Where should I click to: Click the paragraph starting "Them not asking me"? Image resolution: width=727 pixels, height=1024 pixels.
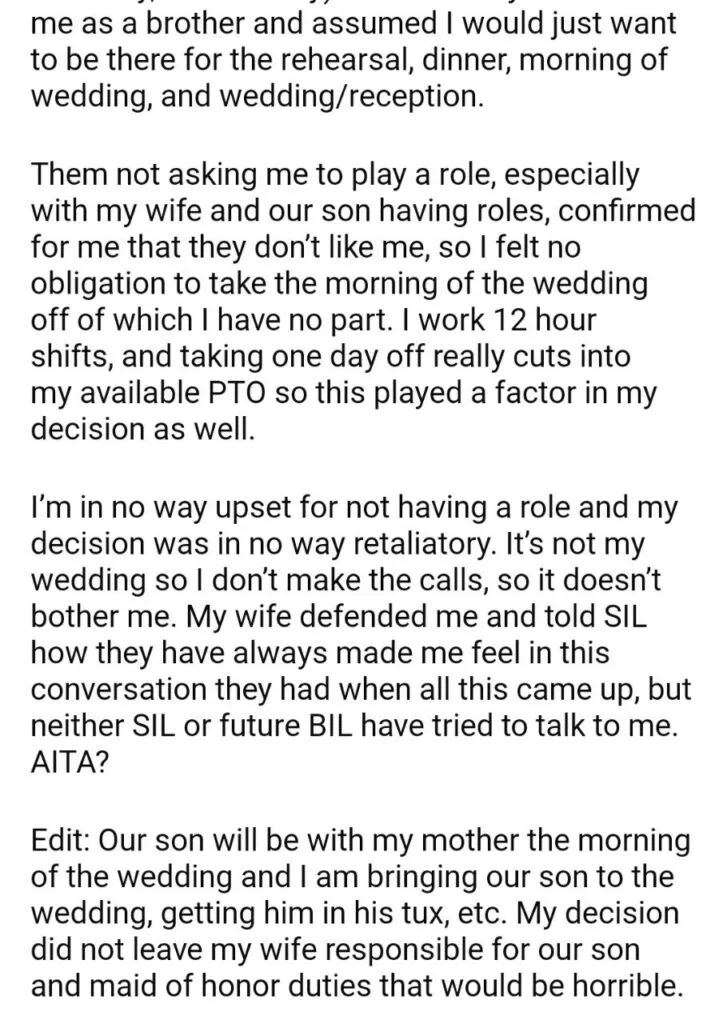(363, 302)
